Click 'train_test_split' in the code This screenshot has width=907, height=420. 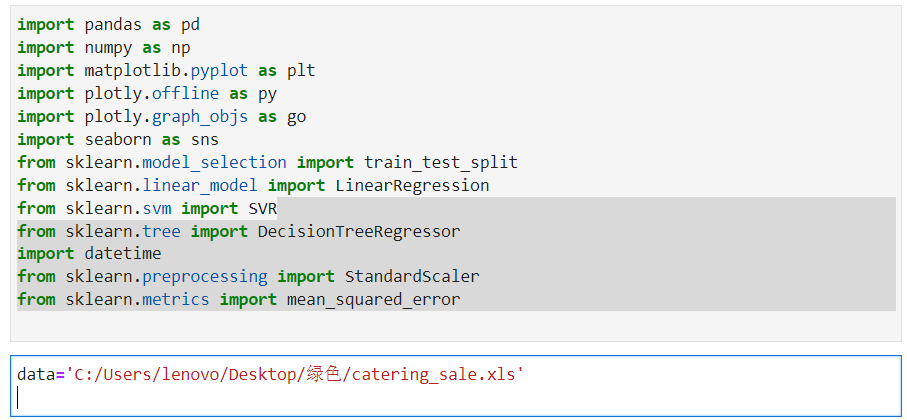click(441, 162)
